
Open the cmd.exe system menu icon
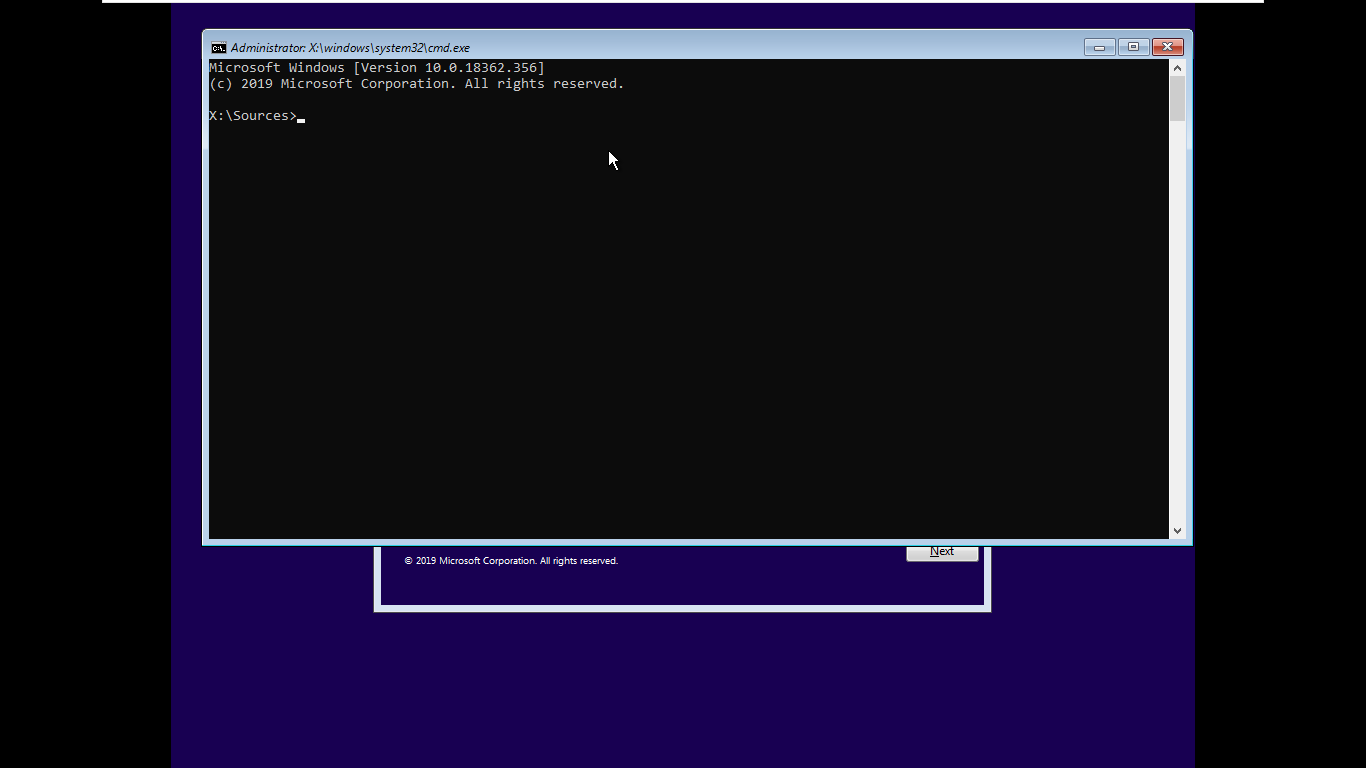pyautogui.click(x=218, y=47)
